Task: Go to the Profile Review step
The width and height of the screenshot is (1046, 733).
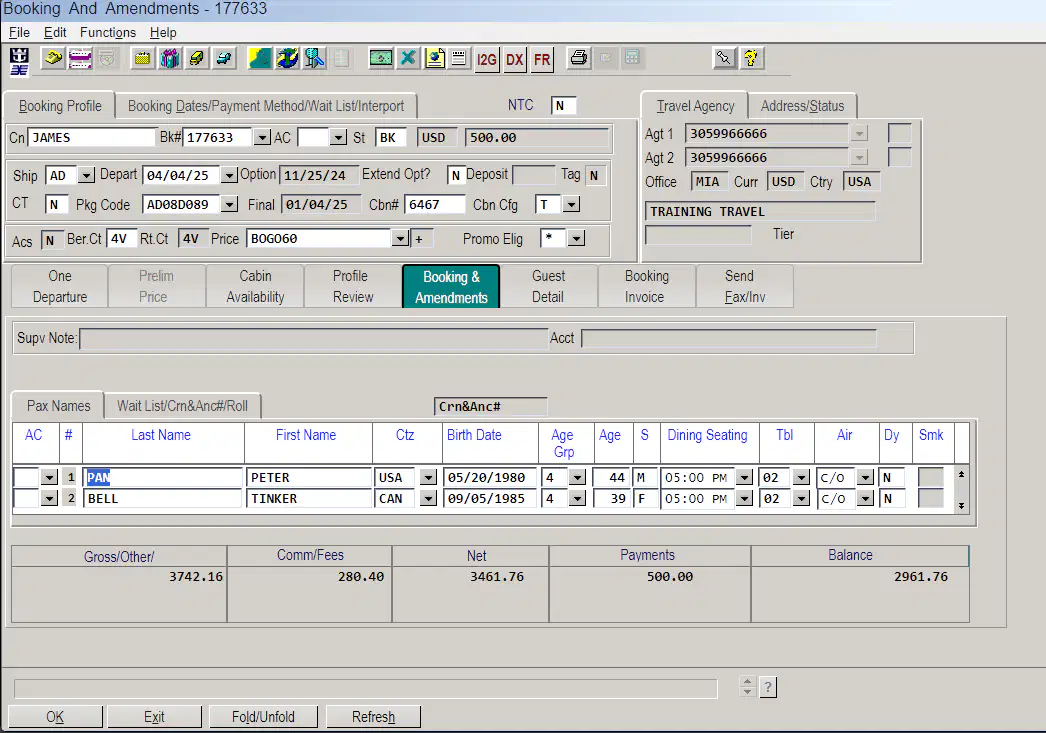Action: click(x=352, y=286)
